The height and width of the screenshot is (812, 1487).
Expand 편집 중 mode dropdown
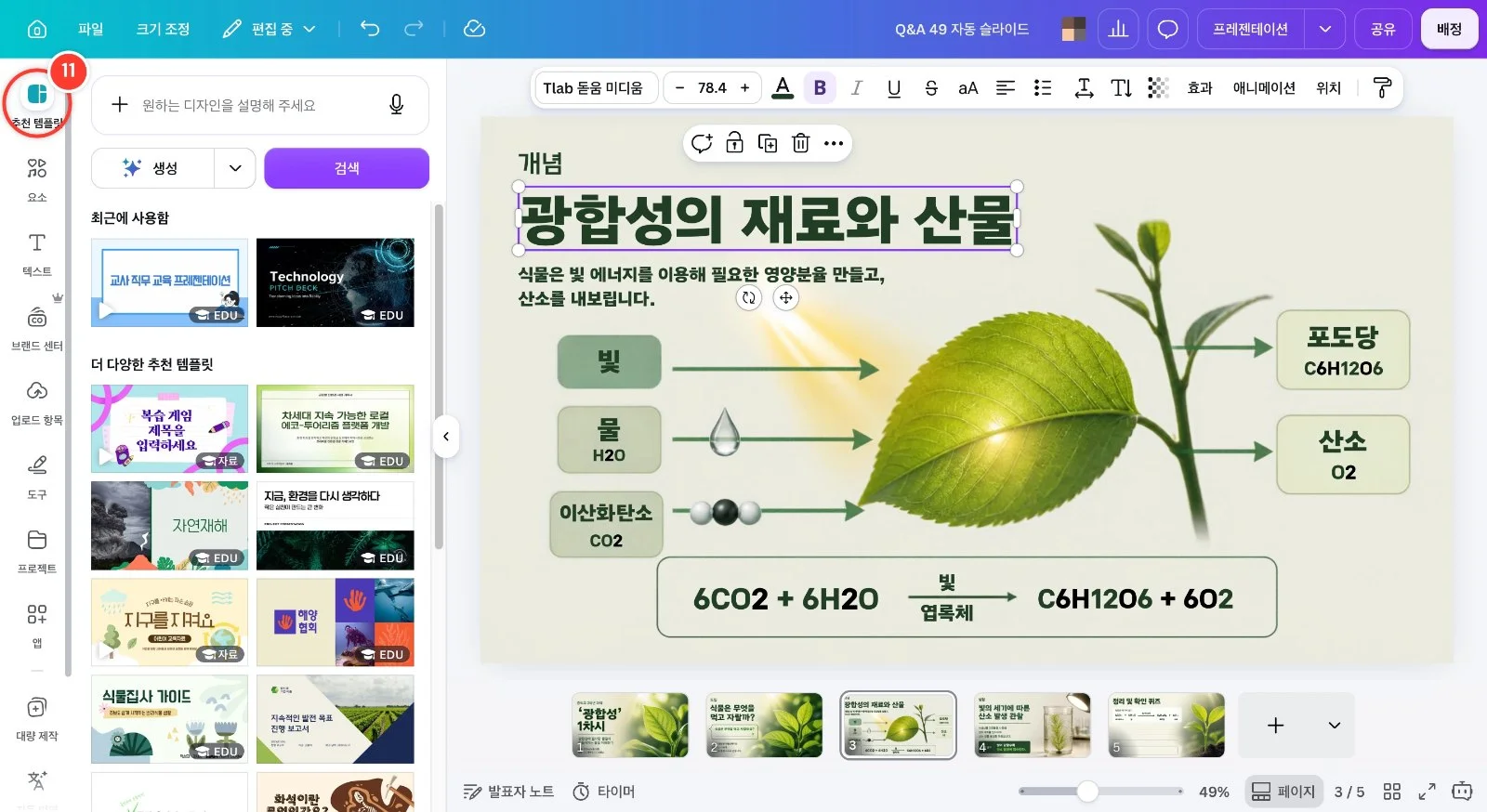pyautogui.click(x=270, y=29)
